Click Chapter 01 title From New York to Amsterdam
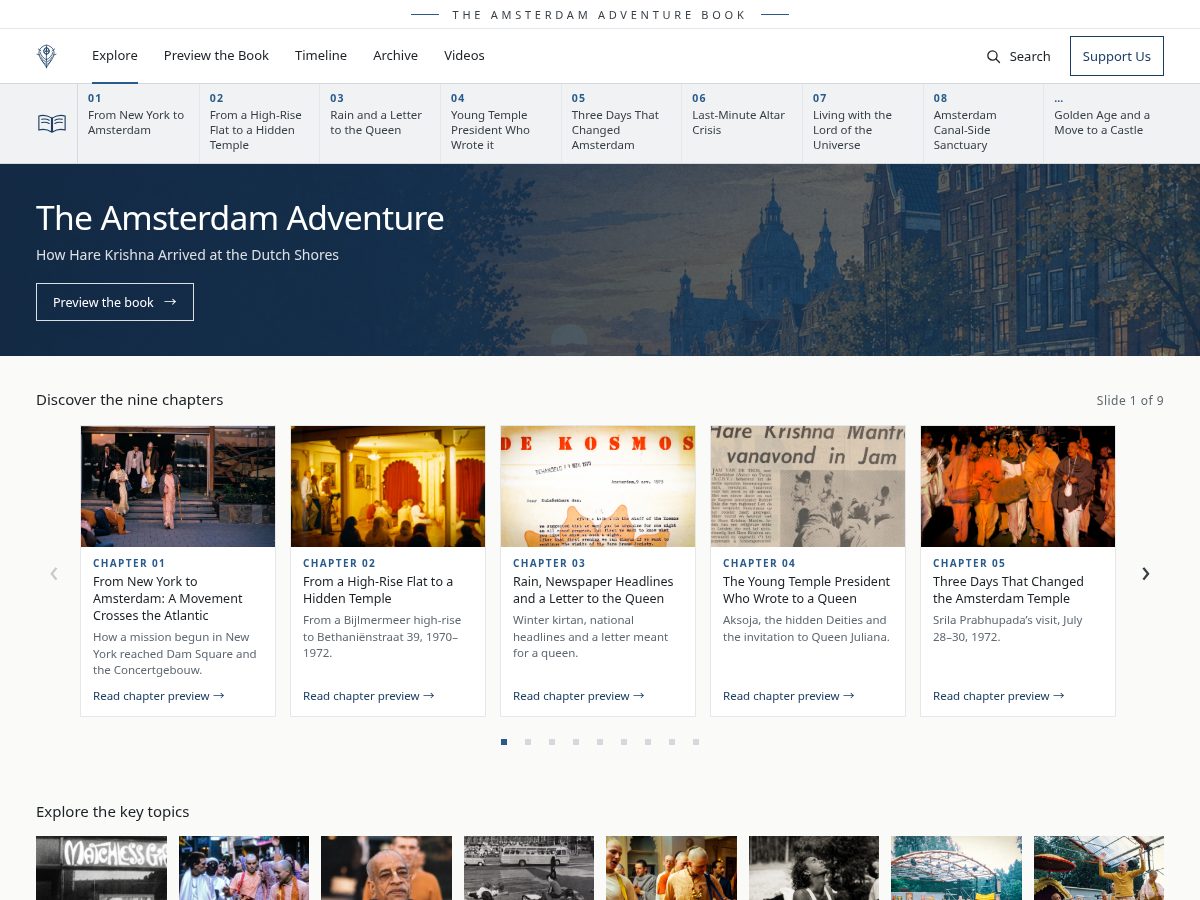This screenshot has height=900, width=1200. (x=168, y=598)
